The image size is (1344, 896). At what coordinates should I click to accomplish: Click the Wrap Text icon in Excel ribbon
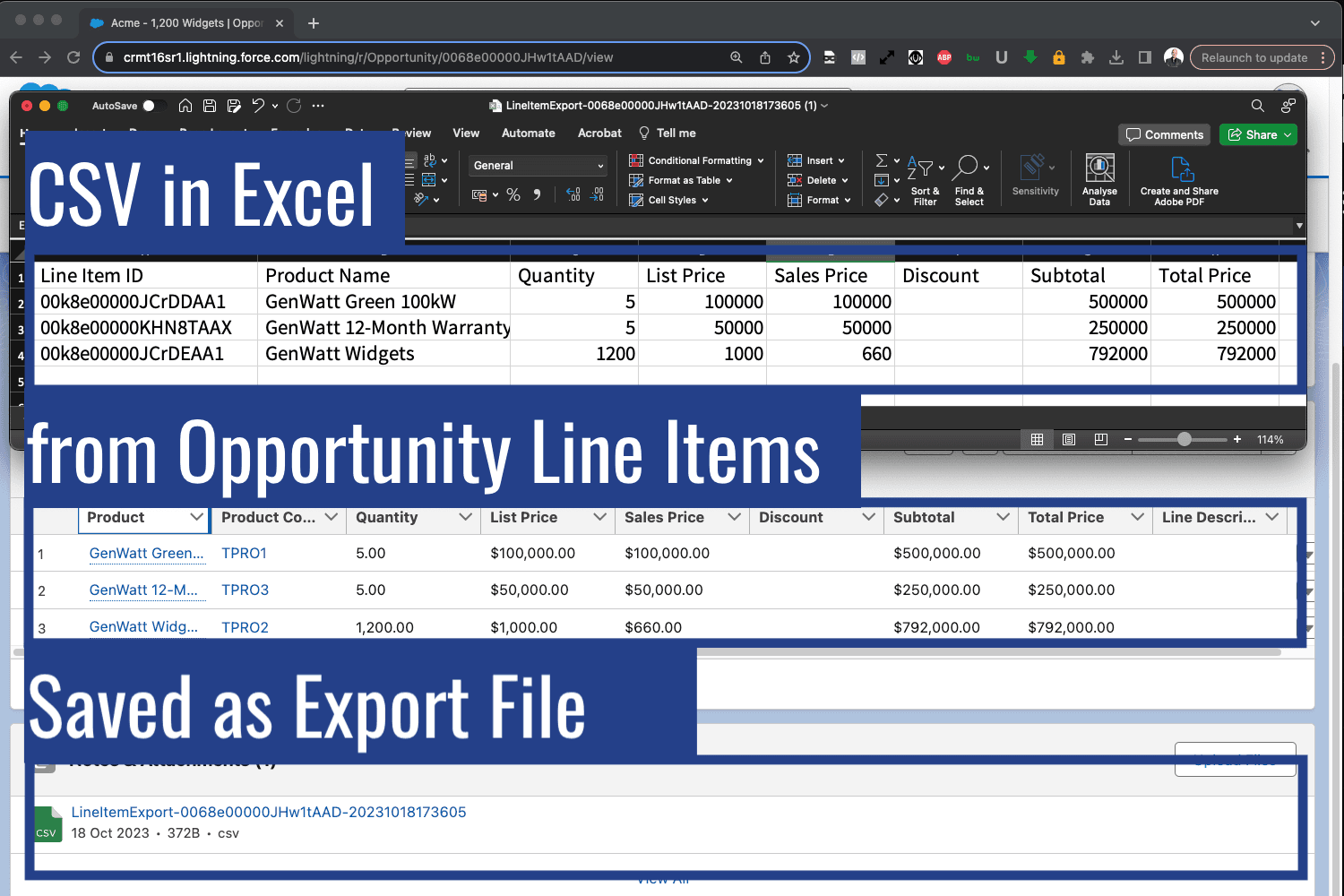(430, 160)
